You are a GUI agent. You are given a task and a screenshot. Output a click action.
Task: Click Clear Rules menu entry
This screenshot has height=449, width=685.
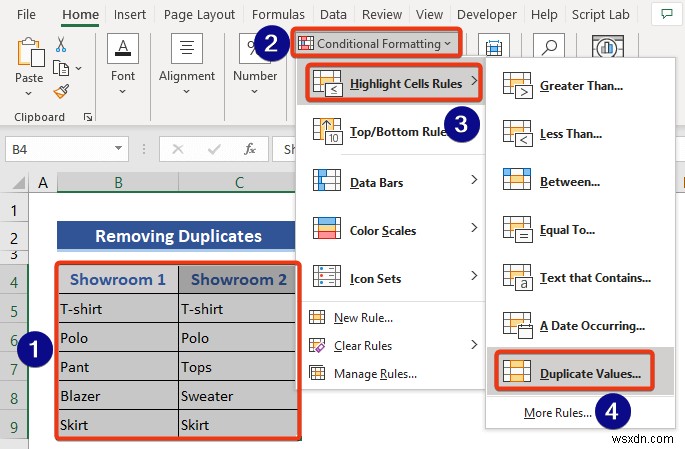coord(391,345)
